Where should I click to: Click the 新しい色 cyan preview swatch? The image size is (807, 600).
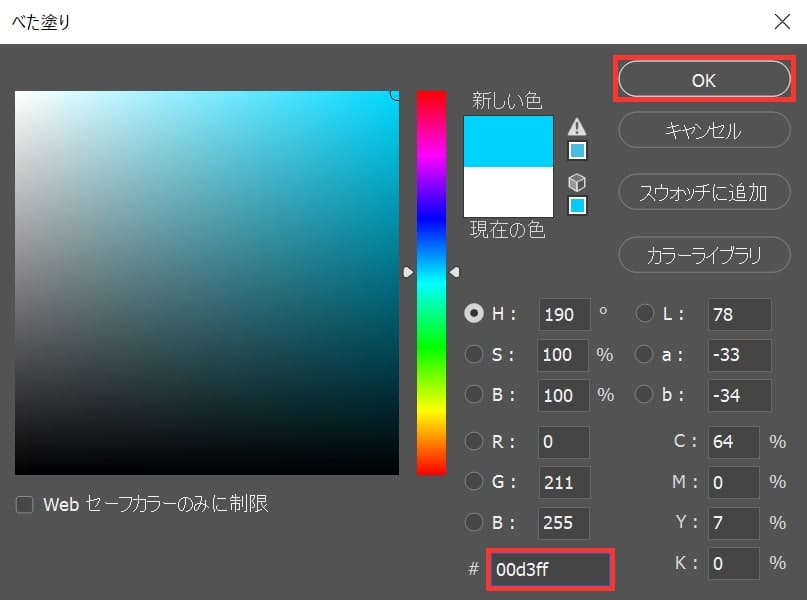pos(508,142)
